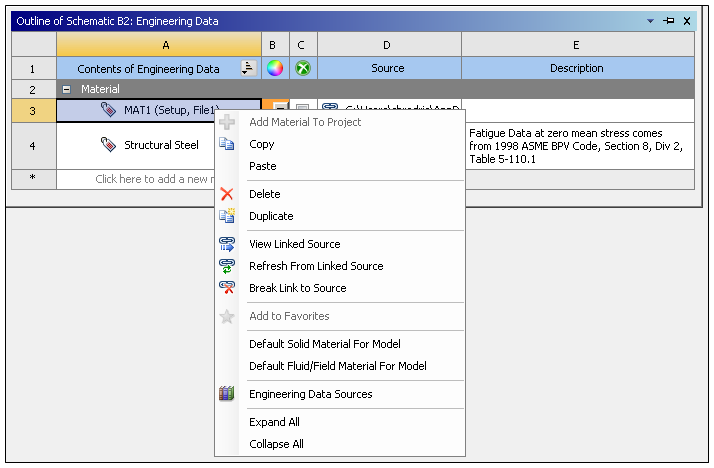Toggle the pin on the Outline panel
The image size is (714, 468).
coord(668,20)
